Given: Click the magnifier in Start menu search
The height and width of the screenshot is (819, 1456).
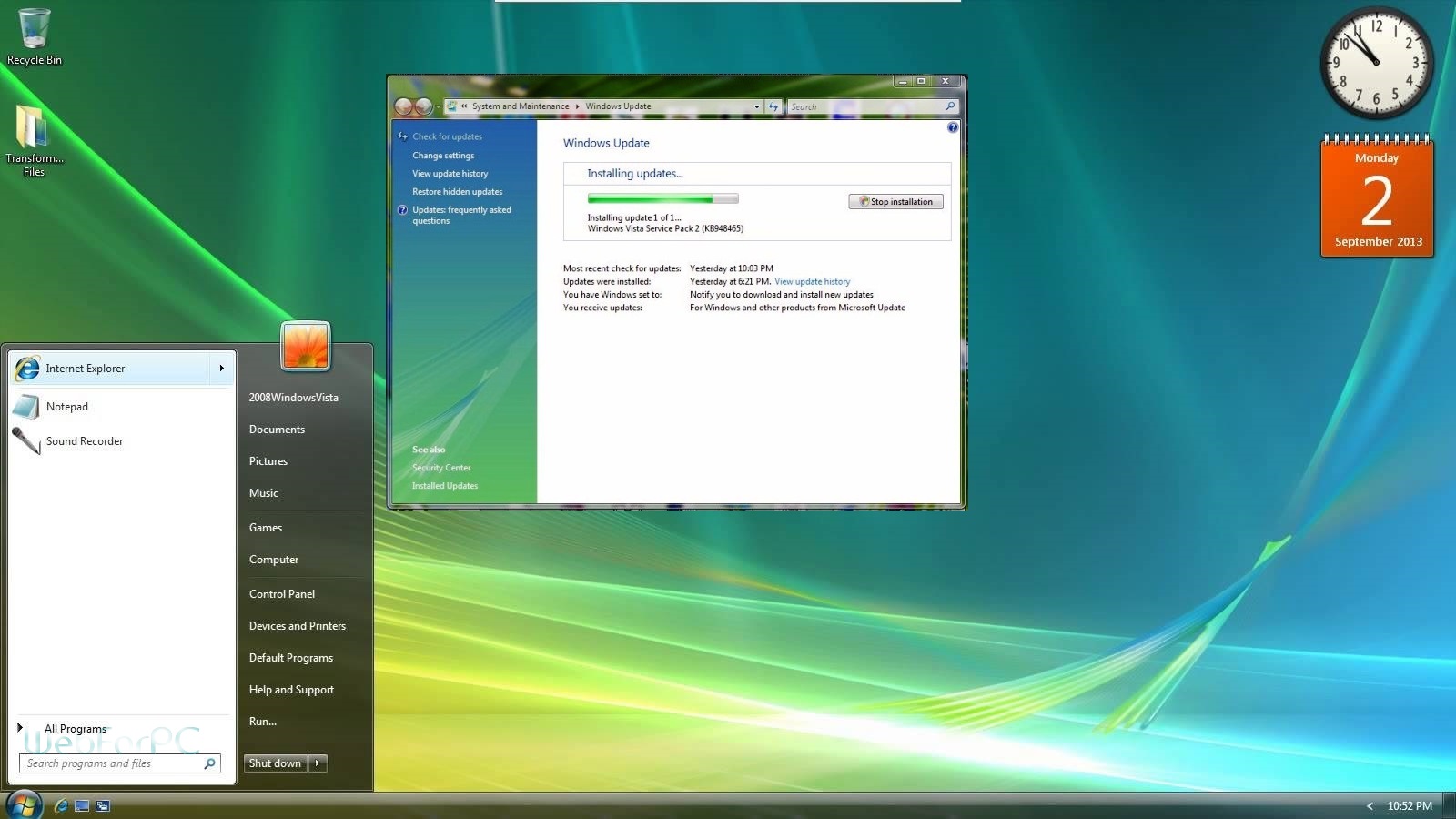Looking at the screenshot, I should pos(209,763).
